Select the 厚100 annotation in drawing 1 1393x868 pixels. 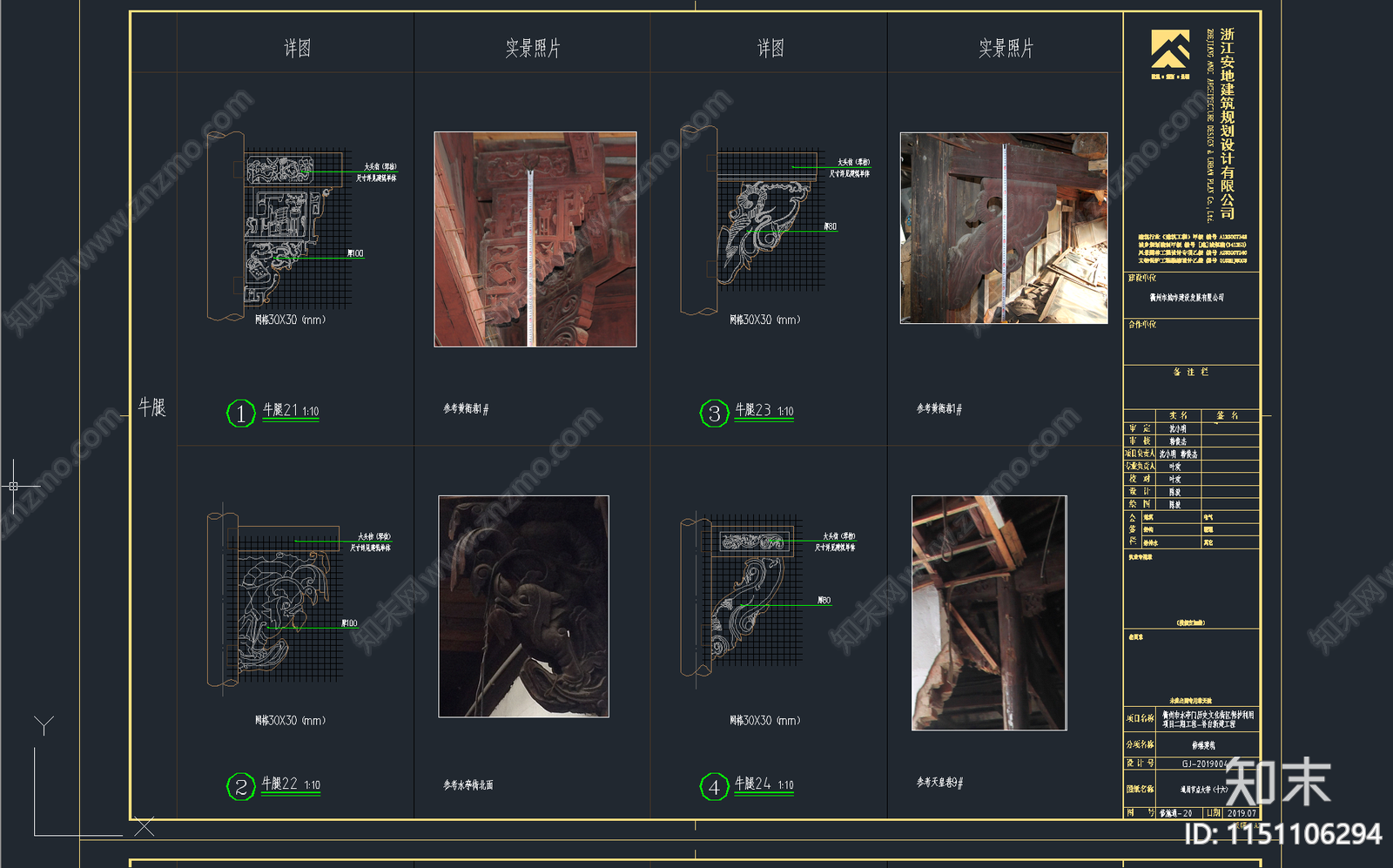(x=355, y=253)
